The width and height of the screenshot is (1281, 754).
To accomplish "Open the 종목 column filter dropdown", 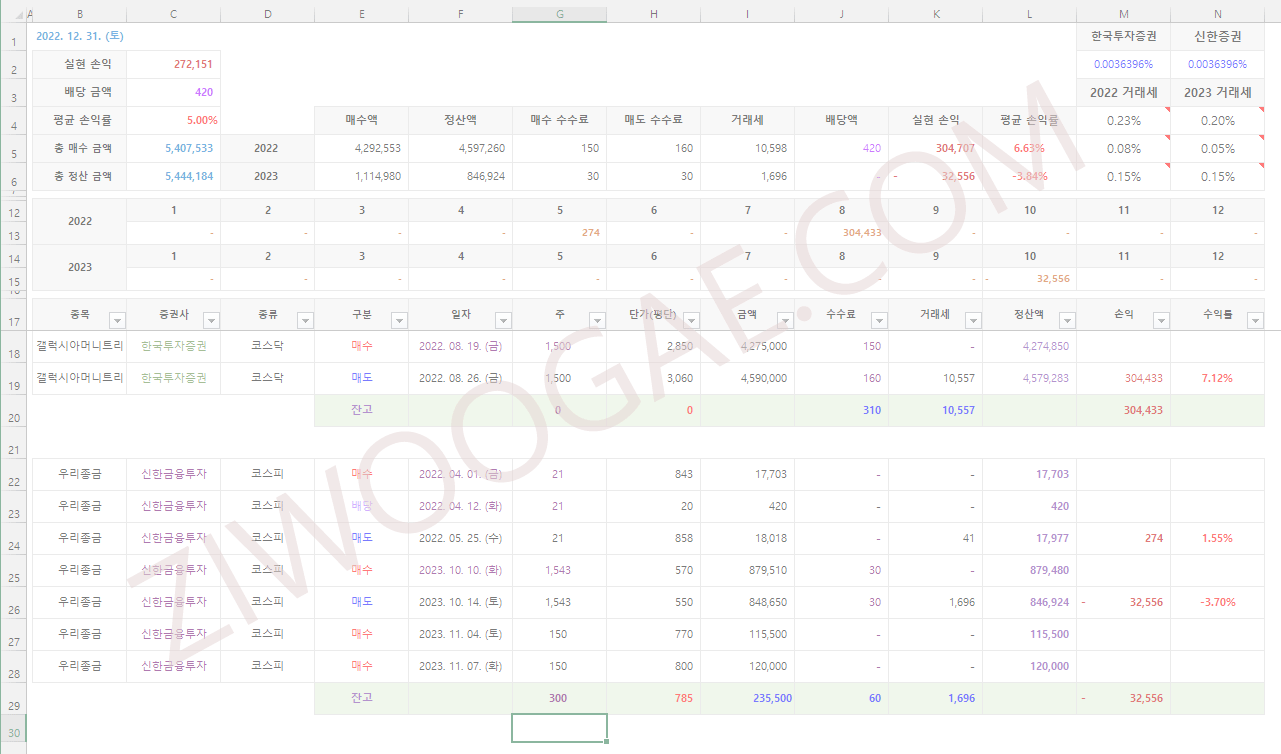I will click(117, 321).
